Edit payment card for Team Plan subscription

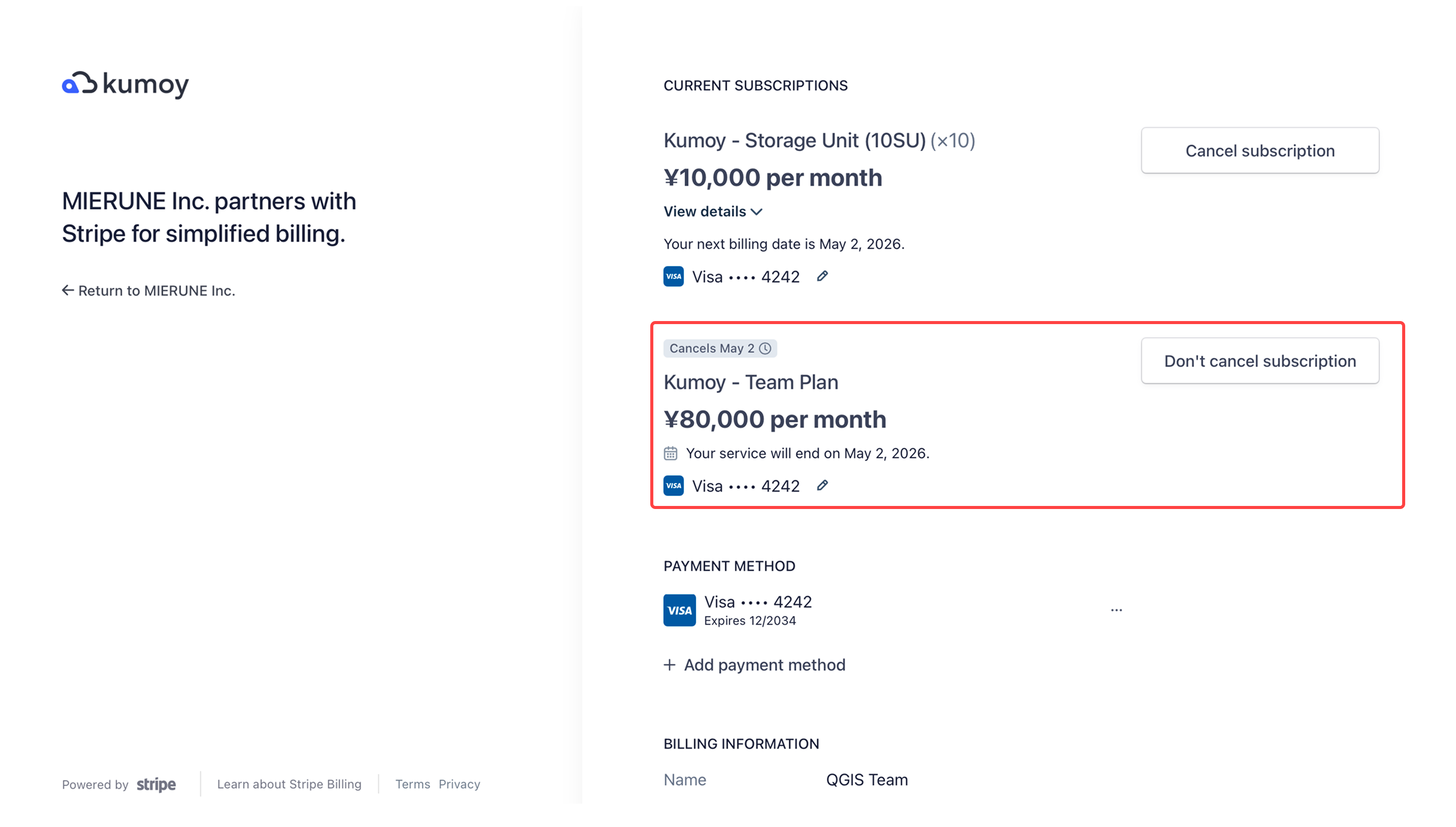coord(822,485)
